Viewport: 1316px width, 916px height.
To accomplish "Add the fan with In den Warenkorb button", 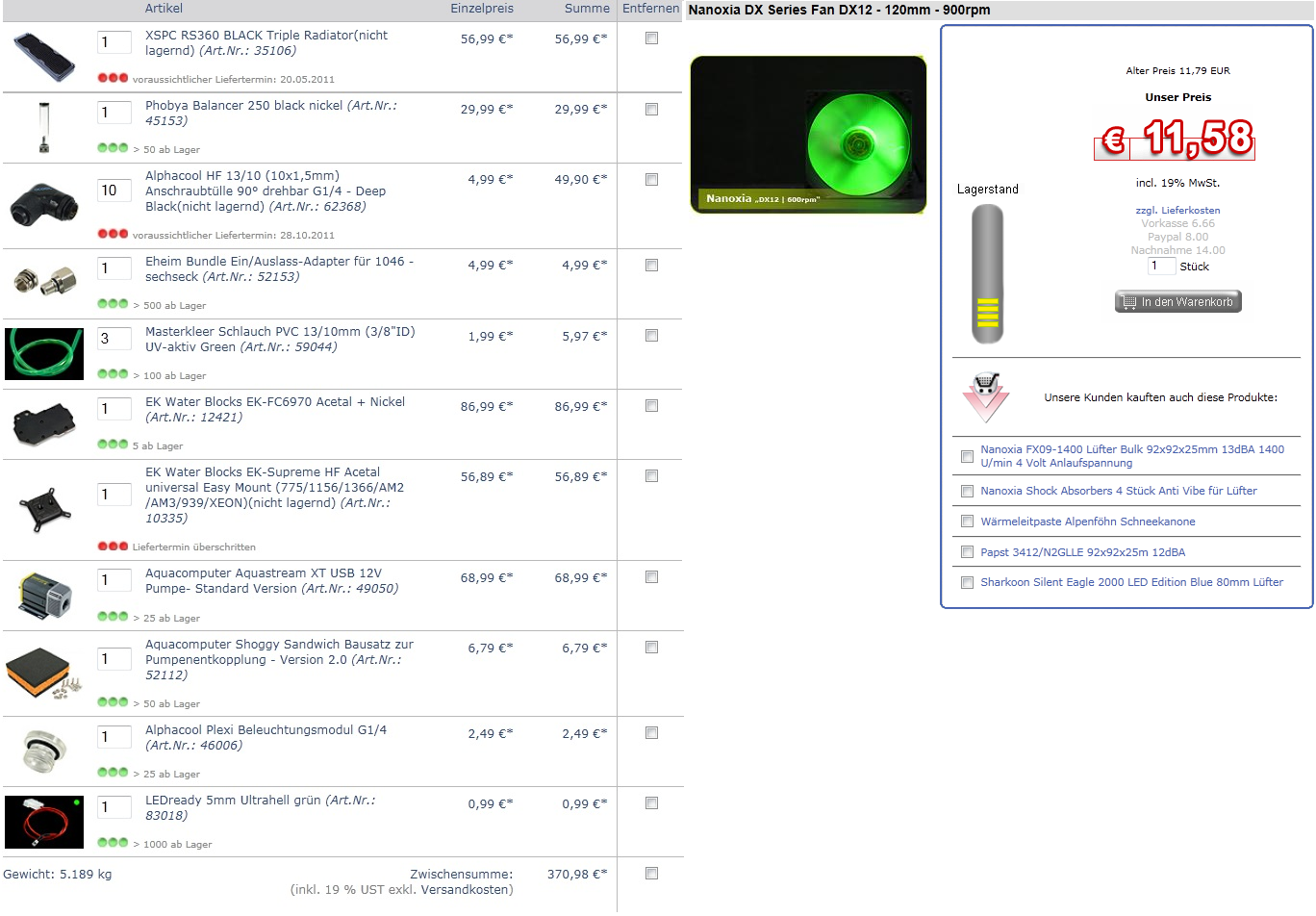I will (x=1177, y=302).
